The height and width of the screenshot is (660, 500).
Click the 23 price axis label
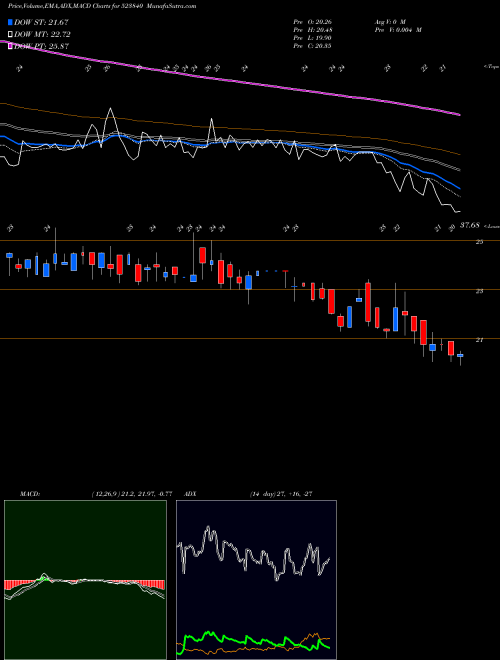coord(479,291)
